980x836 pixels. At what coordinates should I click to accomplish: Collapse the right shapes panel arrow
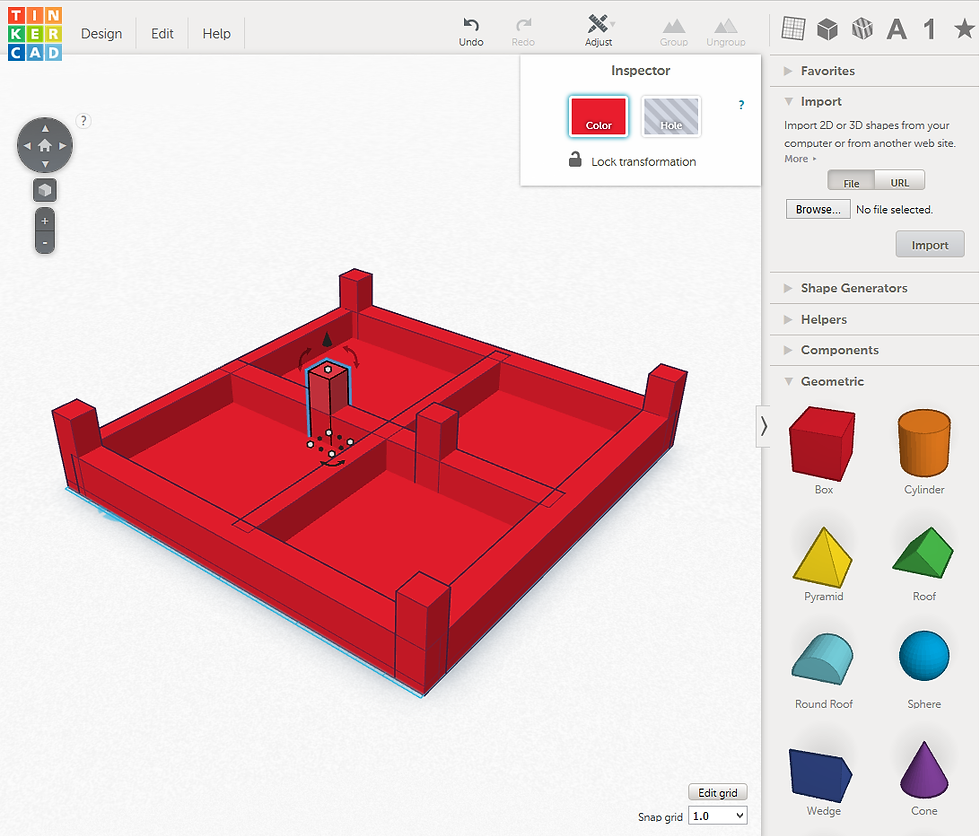764,427
